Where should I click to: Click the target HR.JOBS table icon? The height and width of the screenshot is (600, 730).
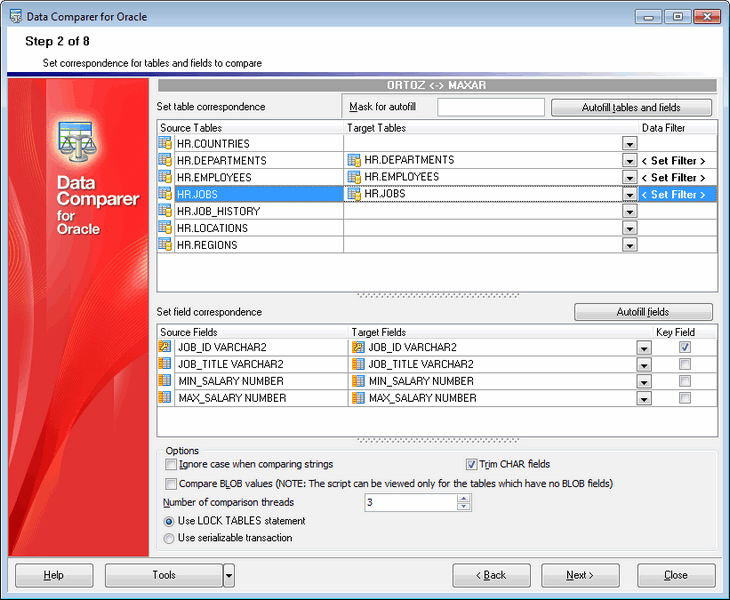click(x=354, y=194)
